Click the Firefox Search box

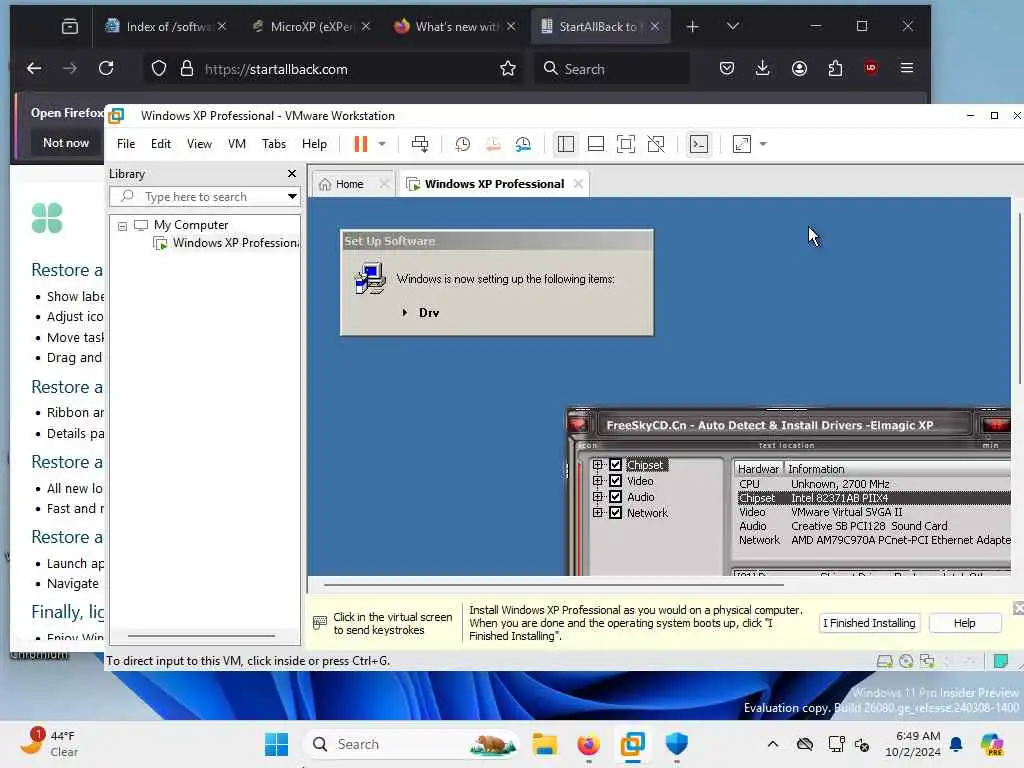pos(612,69)
